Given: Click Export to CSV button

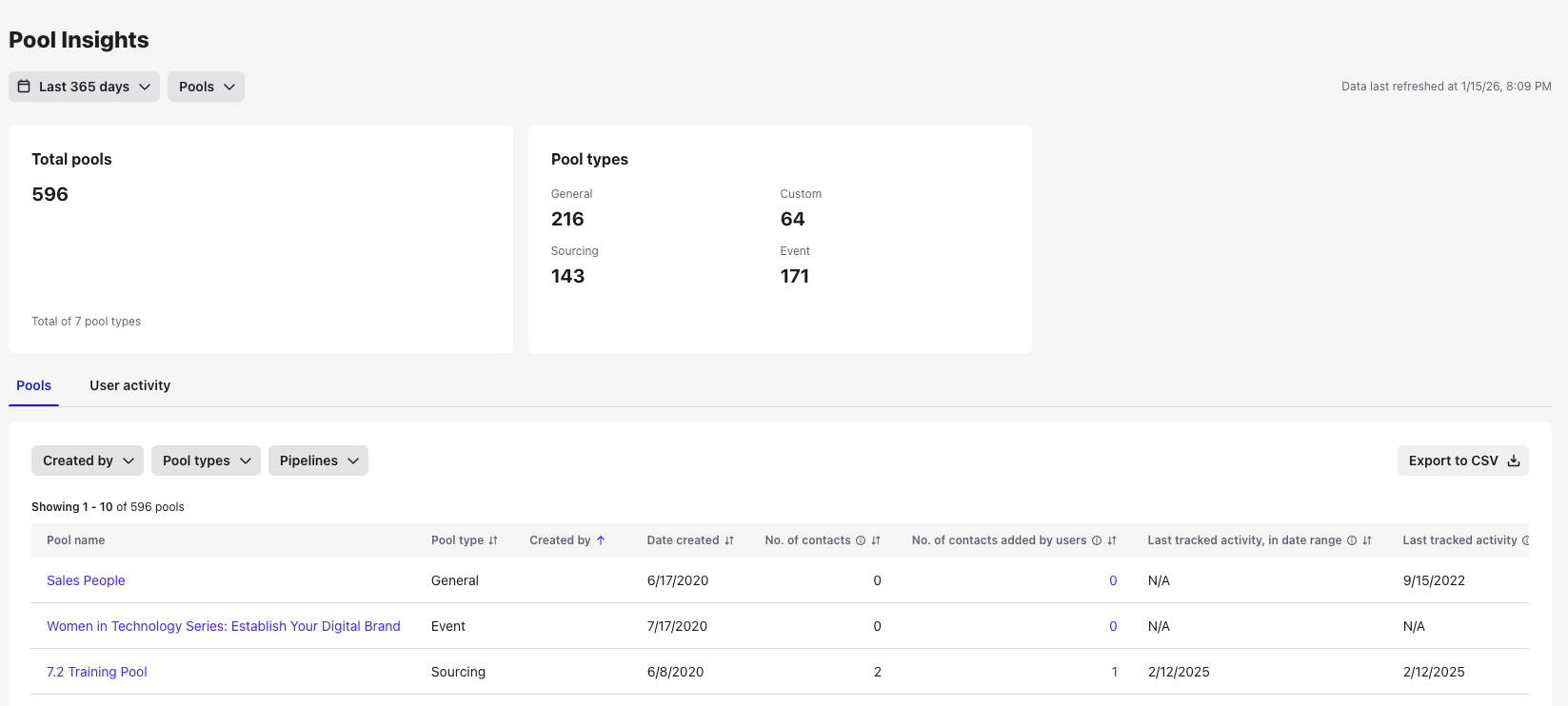Looking at the screenshot, I should coord(1462,461).
